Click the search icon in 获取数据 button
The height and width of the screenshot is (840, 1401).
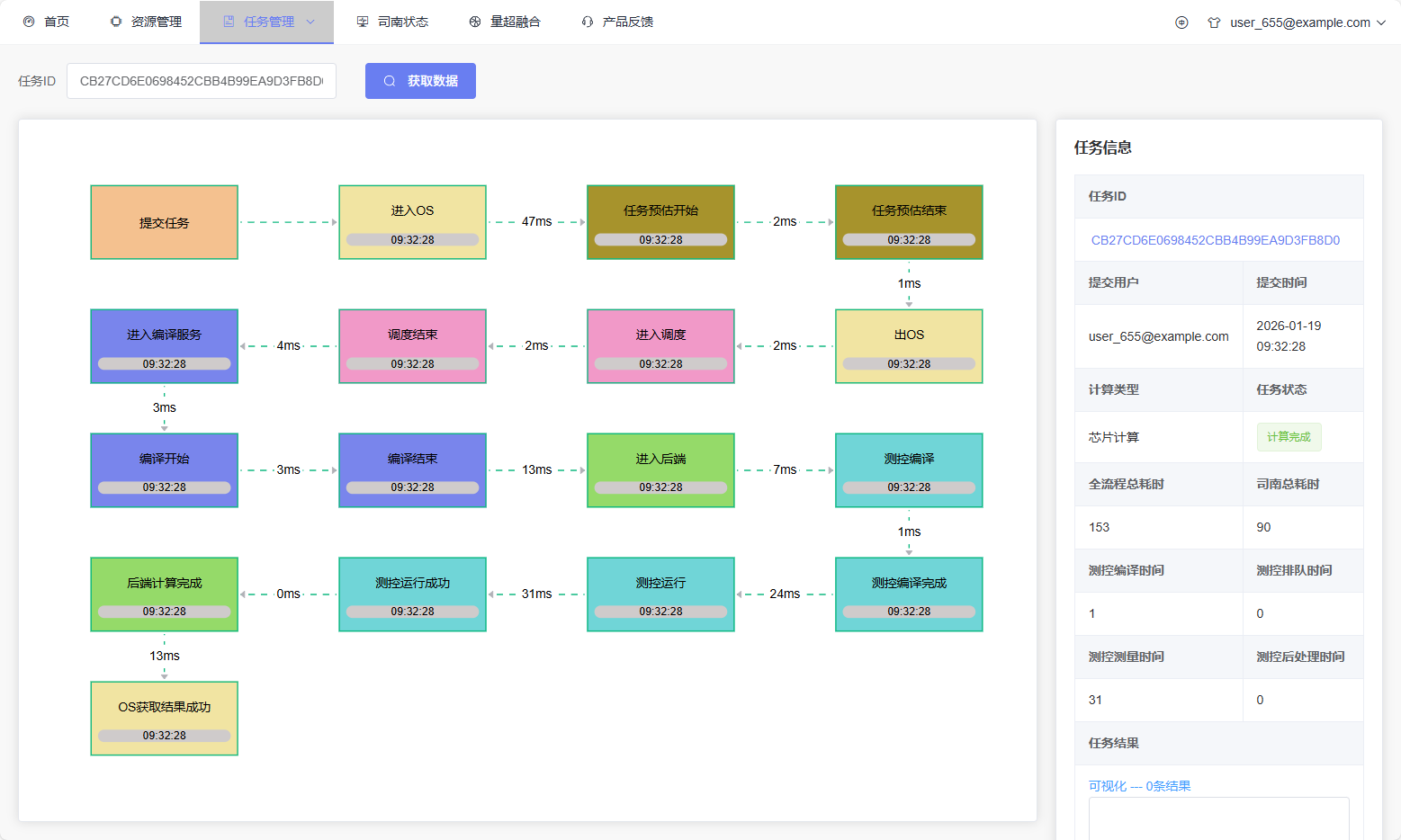(390, 81)
